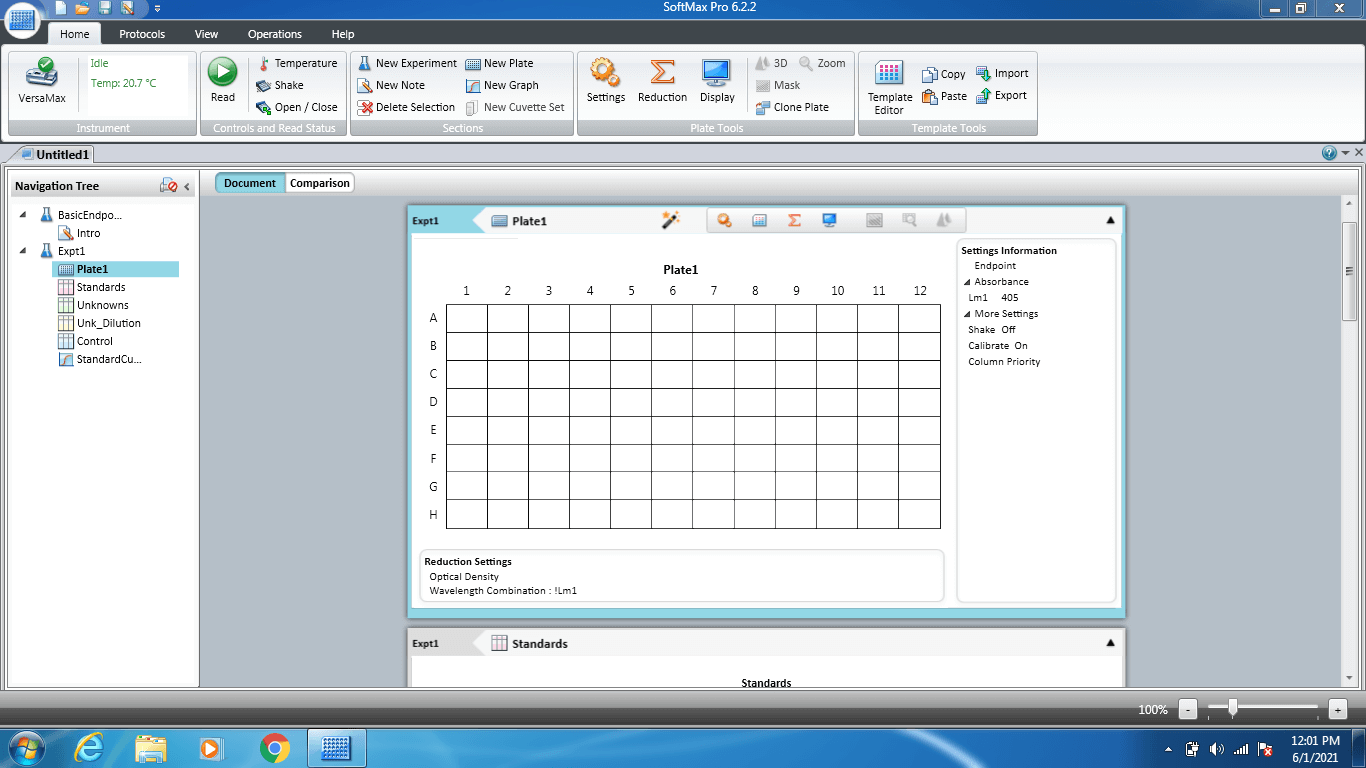This screenshot has width=1366, height=768.
Task: Click Open / Close drawer control
Action: point(297,107)
